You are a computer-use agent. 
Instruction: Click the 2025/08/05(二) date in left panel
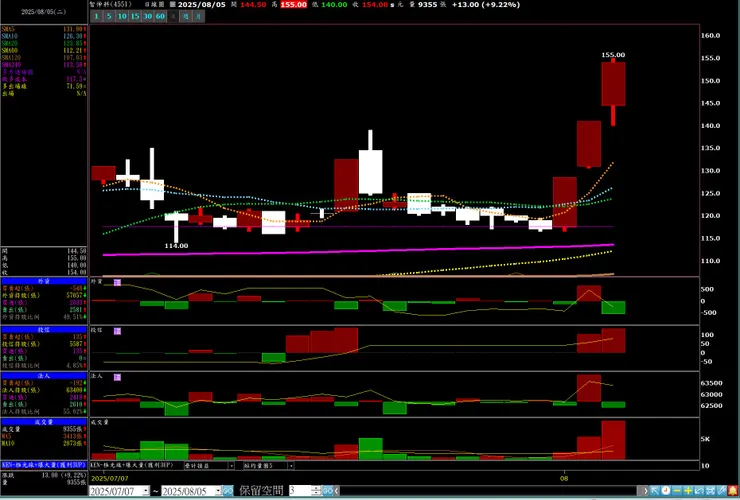[x=43, y=12]
